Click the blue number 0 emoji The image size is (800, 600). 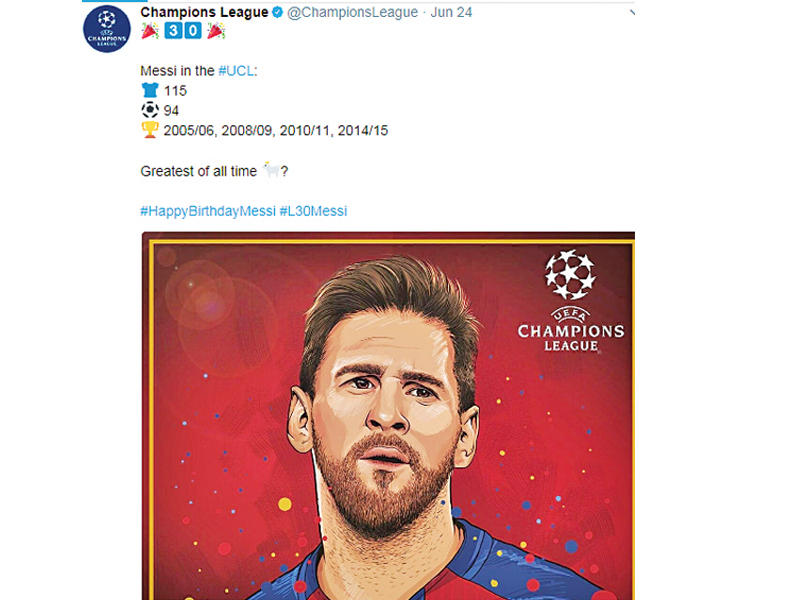click(193, 31)
